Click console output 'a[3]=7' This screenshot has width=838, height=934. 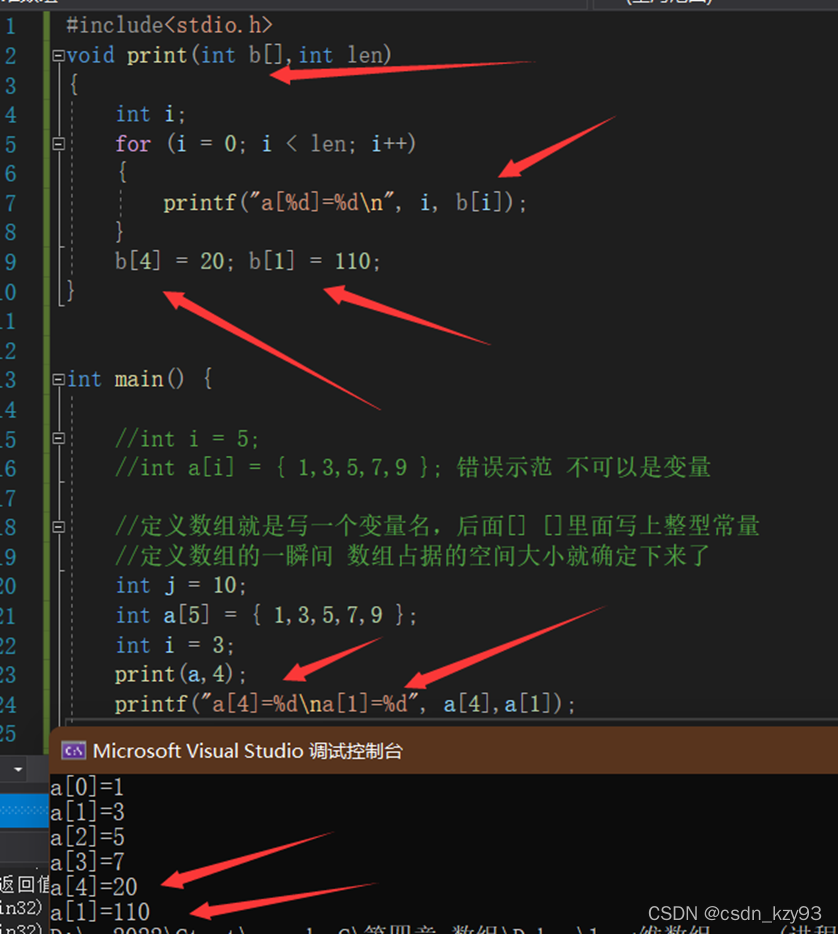coord(88,862)
